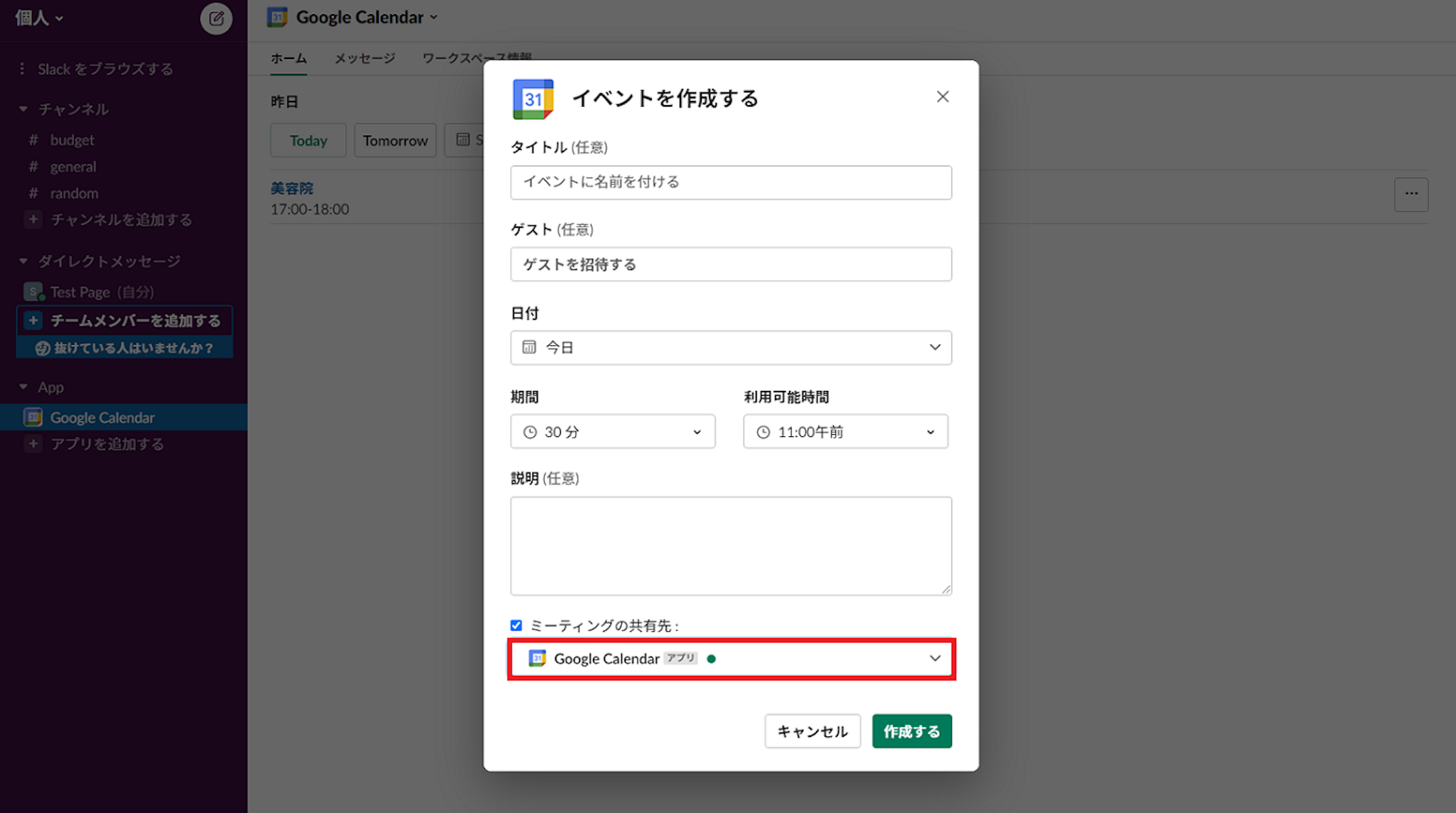Click the plus icon beside チャンネルを追加する

[x=33, y=220]
